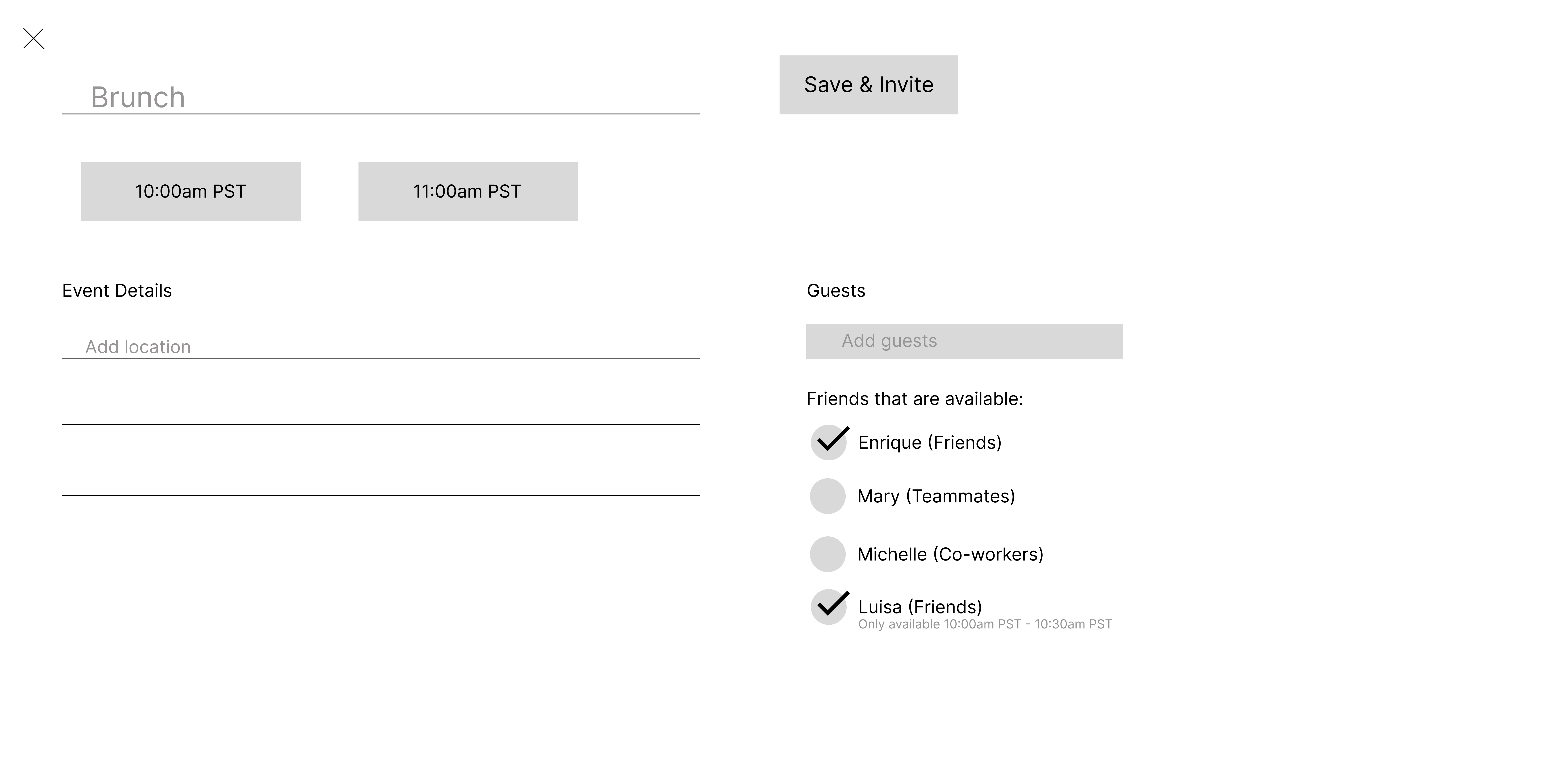
Task: Click the Enrique (Friends) name label
Action: click(x=930, y=443)
